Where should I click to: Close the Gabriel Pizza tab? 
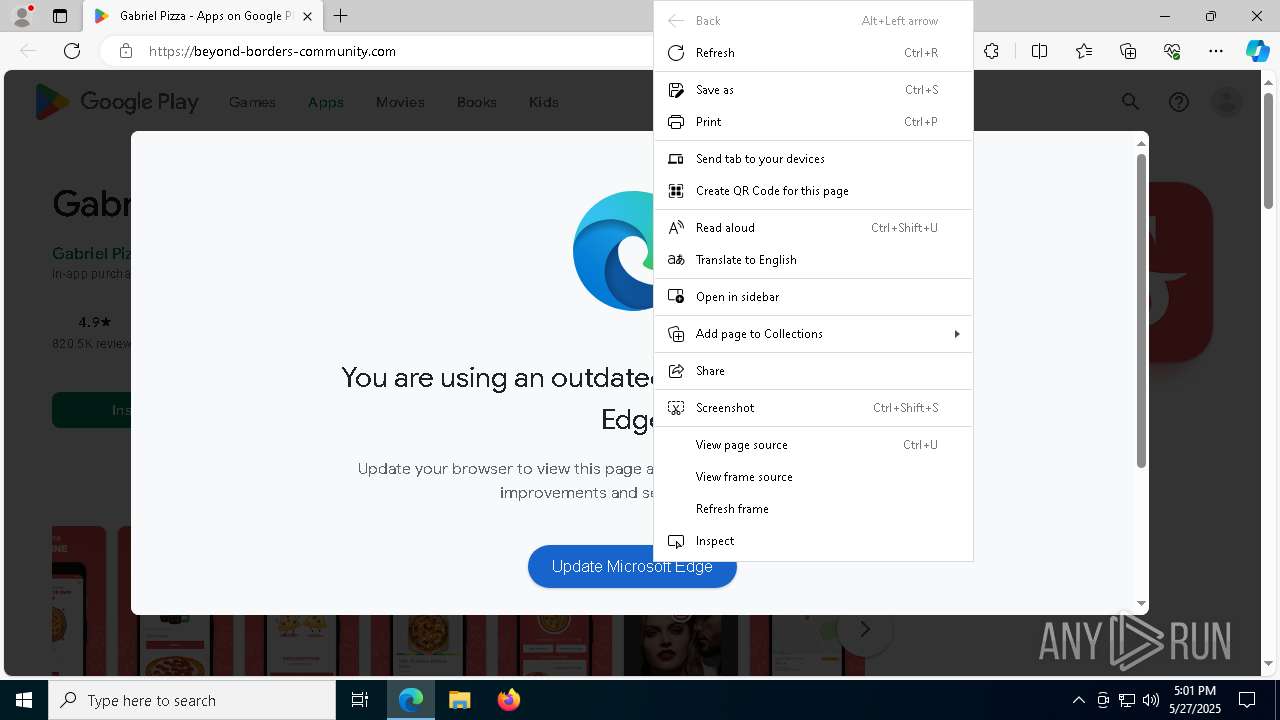click(x=307, y=16)
